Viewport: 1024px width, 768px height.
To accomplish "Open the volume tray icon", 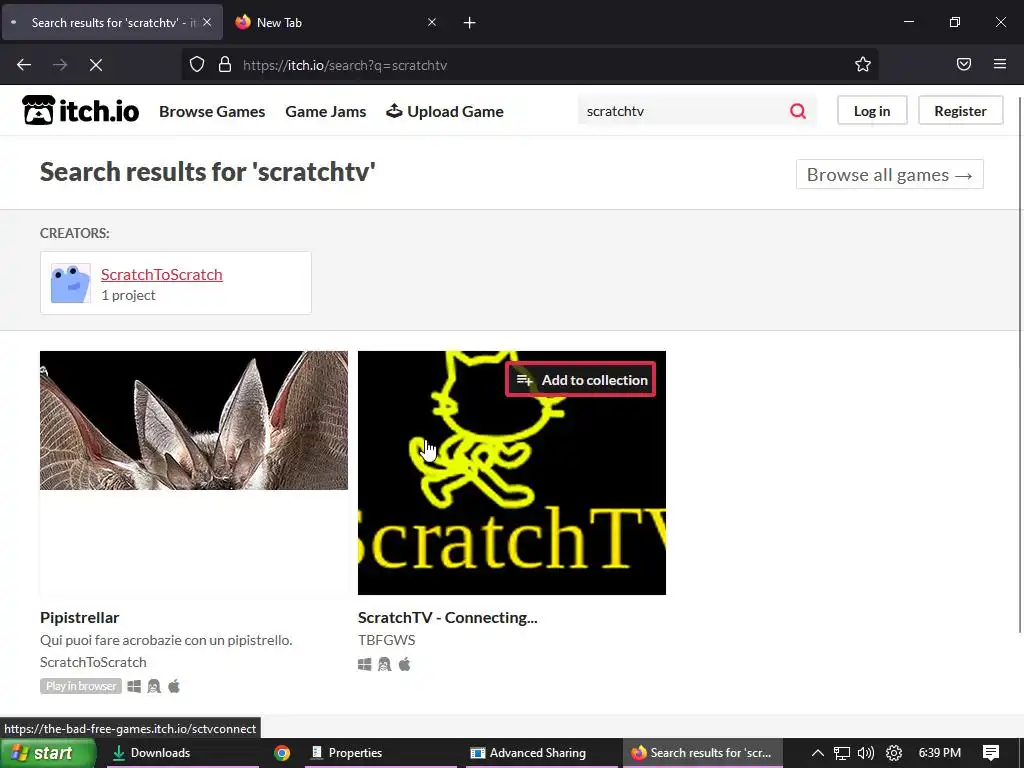I will (866, 753).
